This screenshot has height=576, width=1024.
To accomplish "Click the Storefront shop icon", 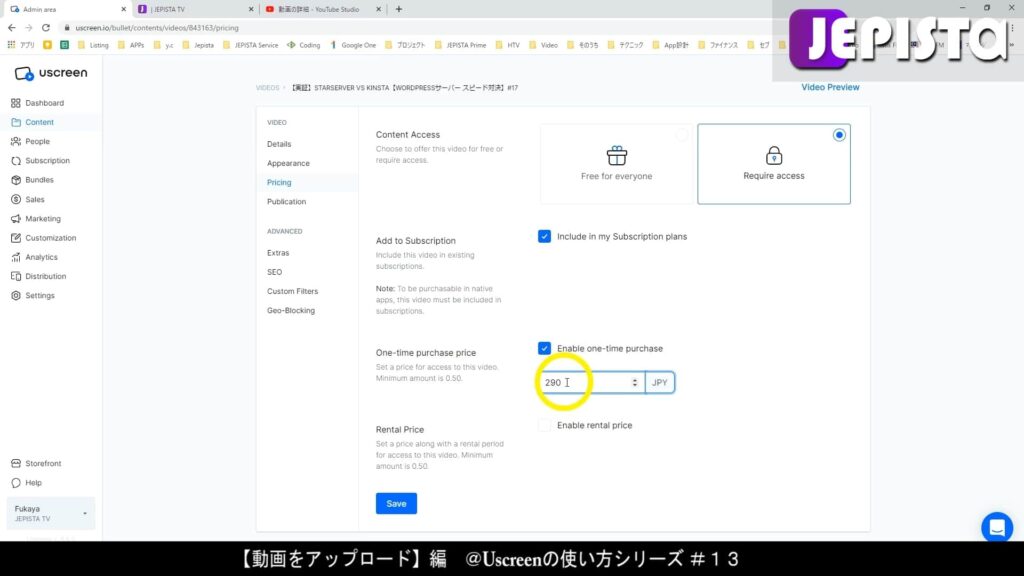I will [16, 464].
